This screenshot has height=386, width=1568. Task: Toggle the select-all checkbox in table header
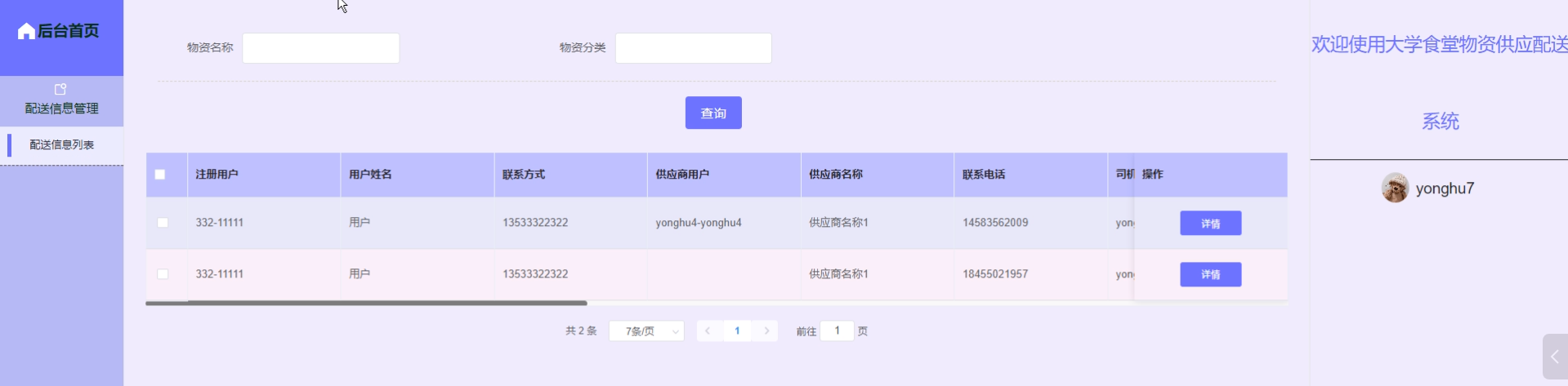[x=160, y=175]
